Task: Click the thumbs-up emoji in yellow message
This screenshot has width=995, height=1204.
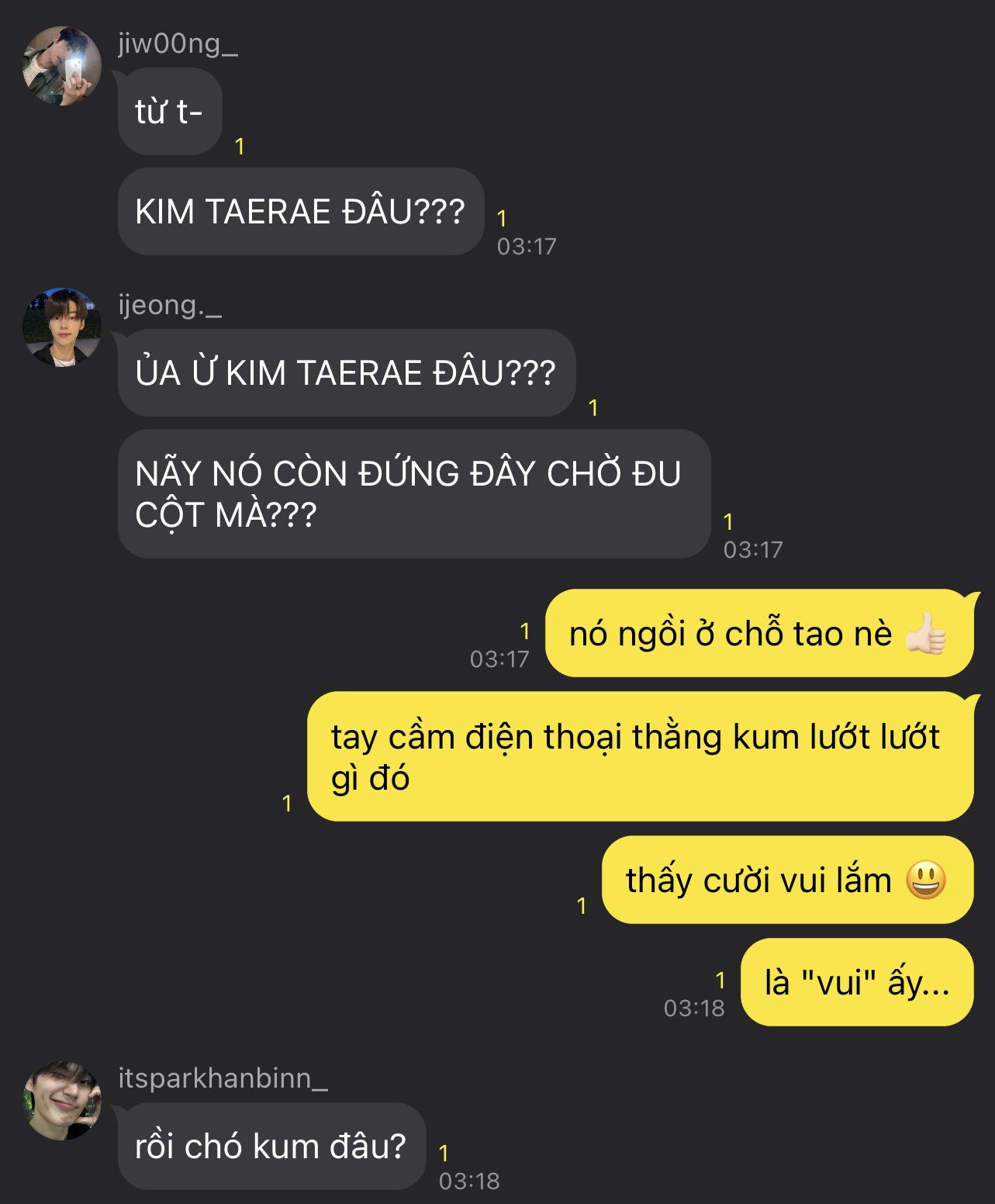Action: point(927,633)
